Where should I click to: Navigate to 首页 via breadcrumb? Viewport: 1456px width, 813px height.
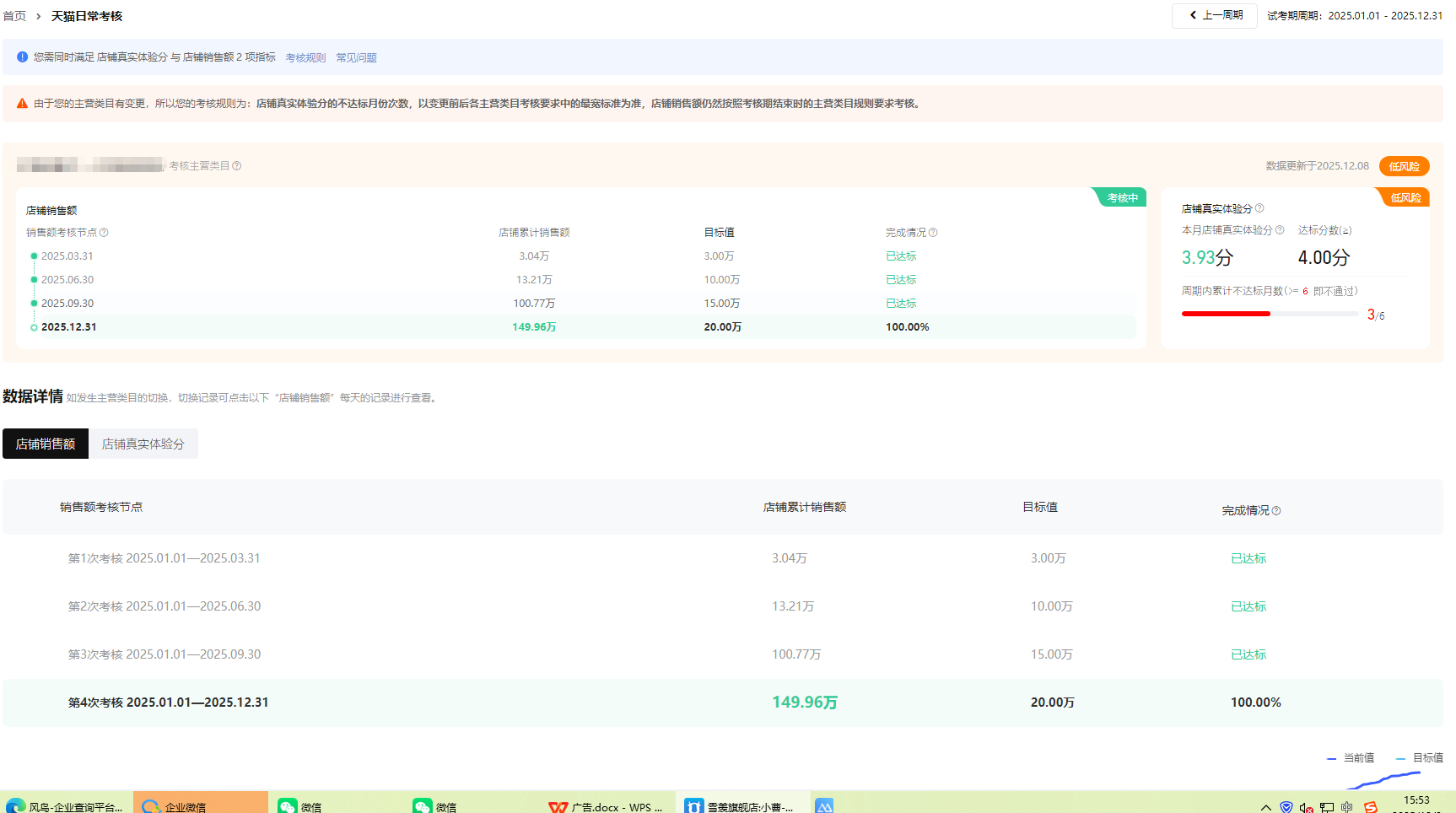pos(14,16)
